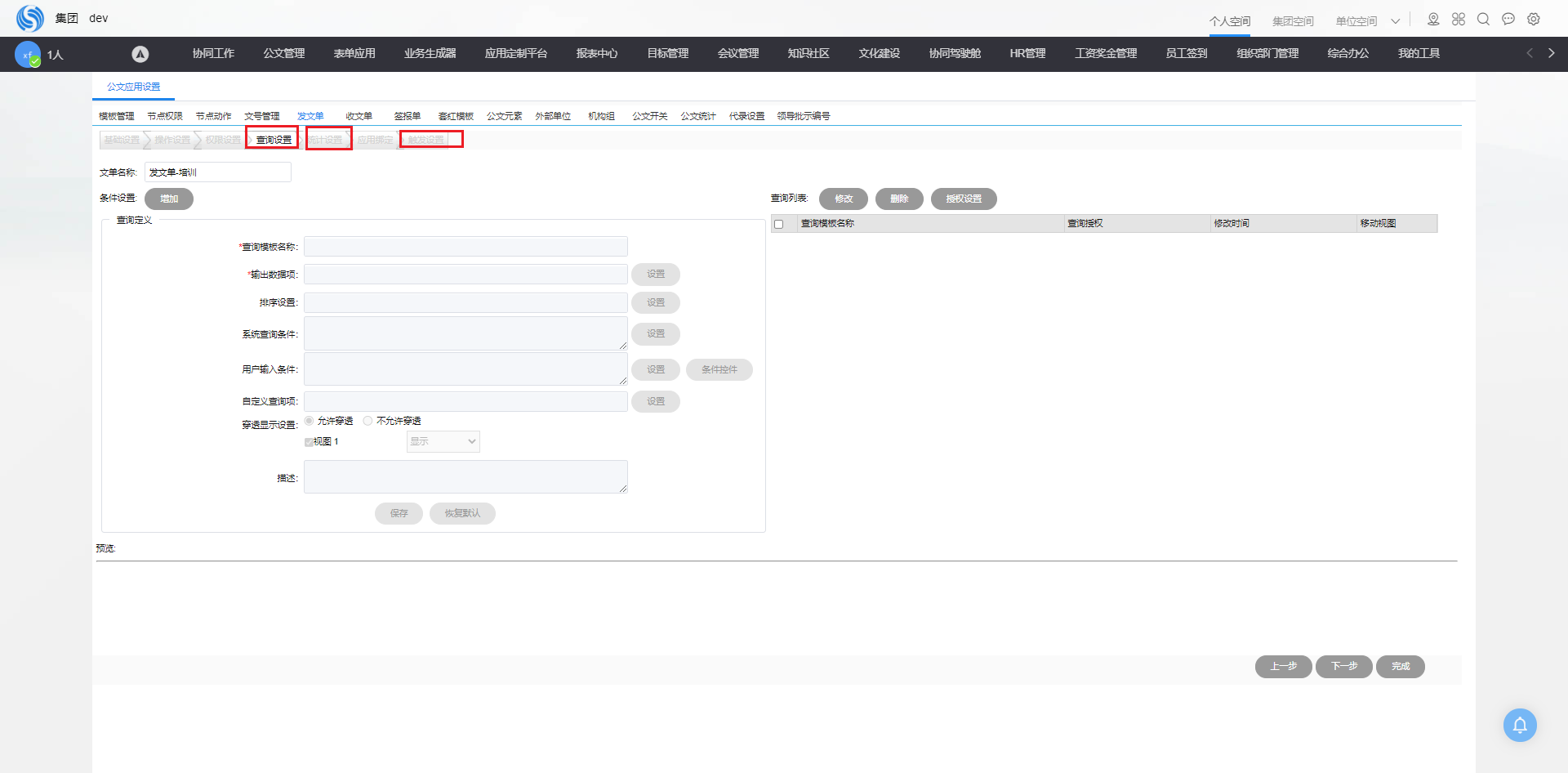Open 工资奖金管理 menu
Viewport: 1568px width, 773px height.
coord(1106,54)
